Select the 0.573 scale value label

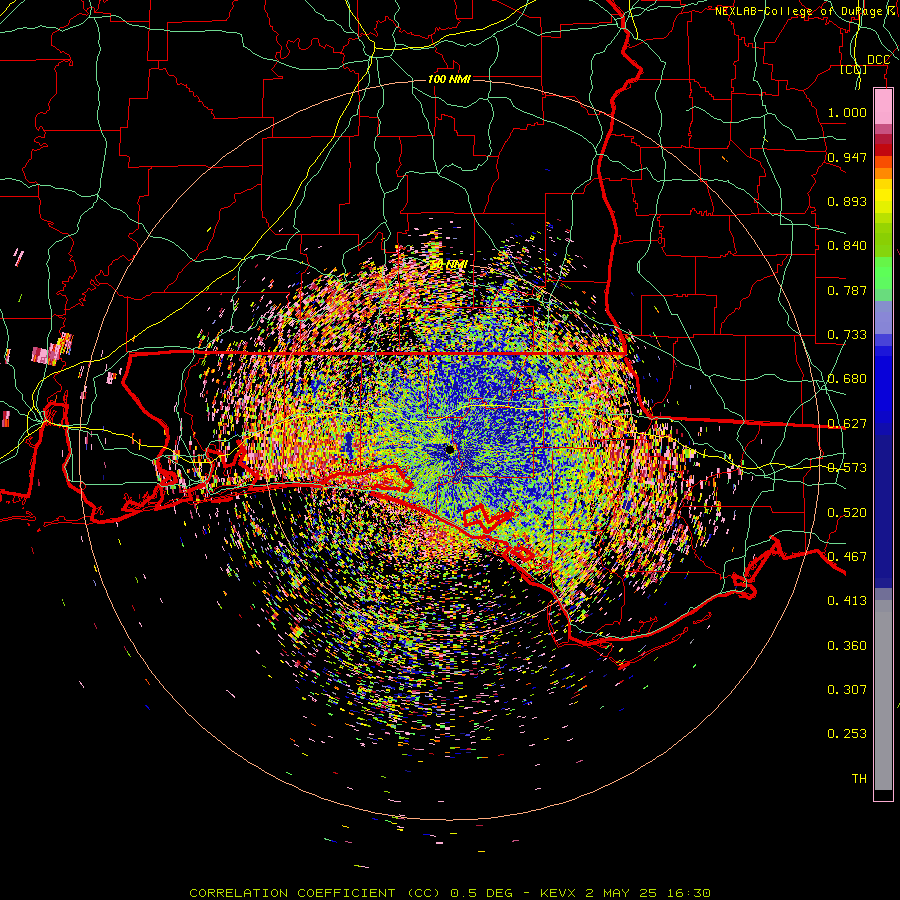[x=847, y=468]
